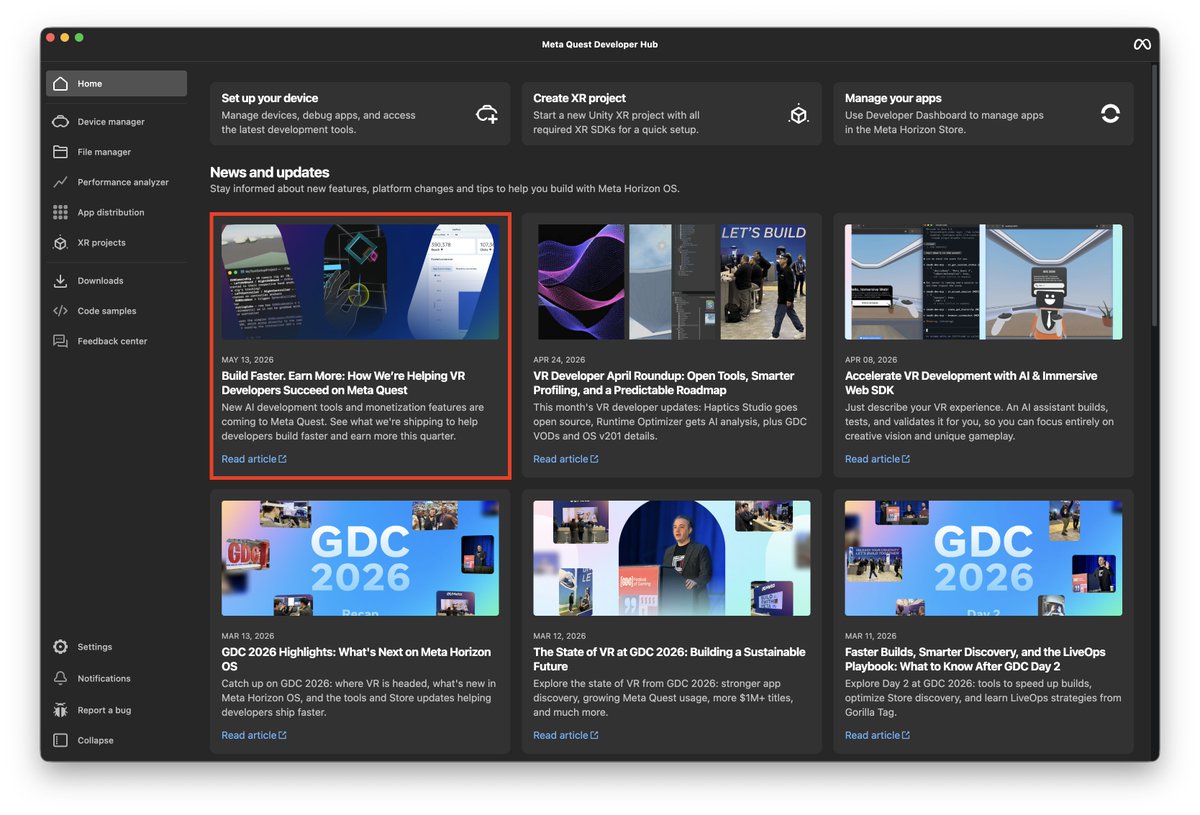Click the Downloads arrow icon
1200x815 pixels.
pyautogui.click(x=60, y=281)
